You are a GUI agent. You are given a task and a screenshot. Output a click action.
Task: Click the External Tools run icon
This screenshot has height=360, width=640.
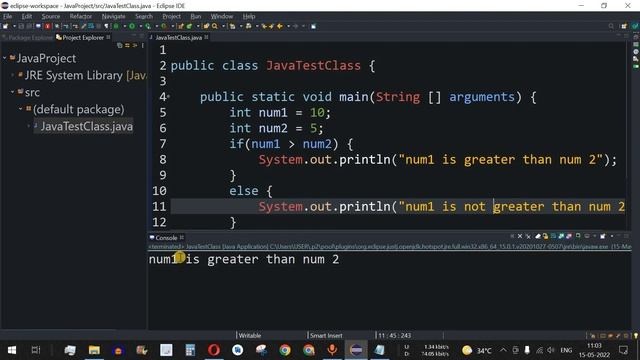click(x=164, y=26)
